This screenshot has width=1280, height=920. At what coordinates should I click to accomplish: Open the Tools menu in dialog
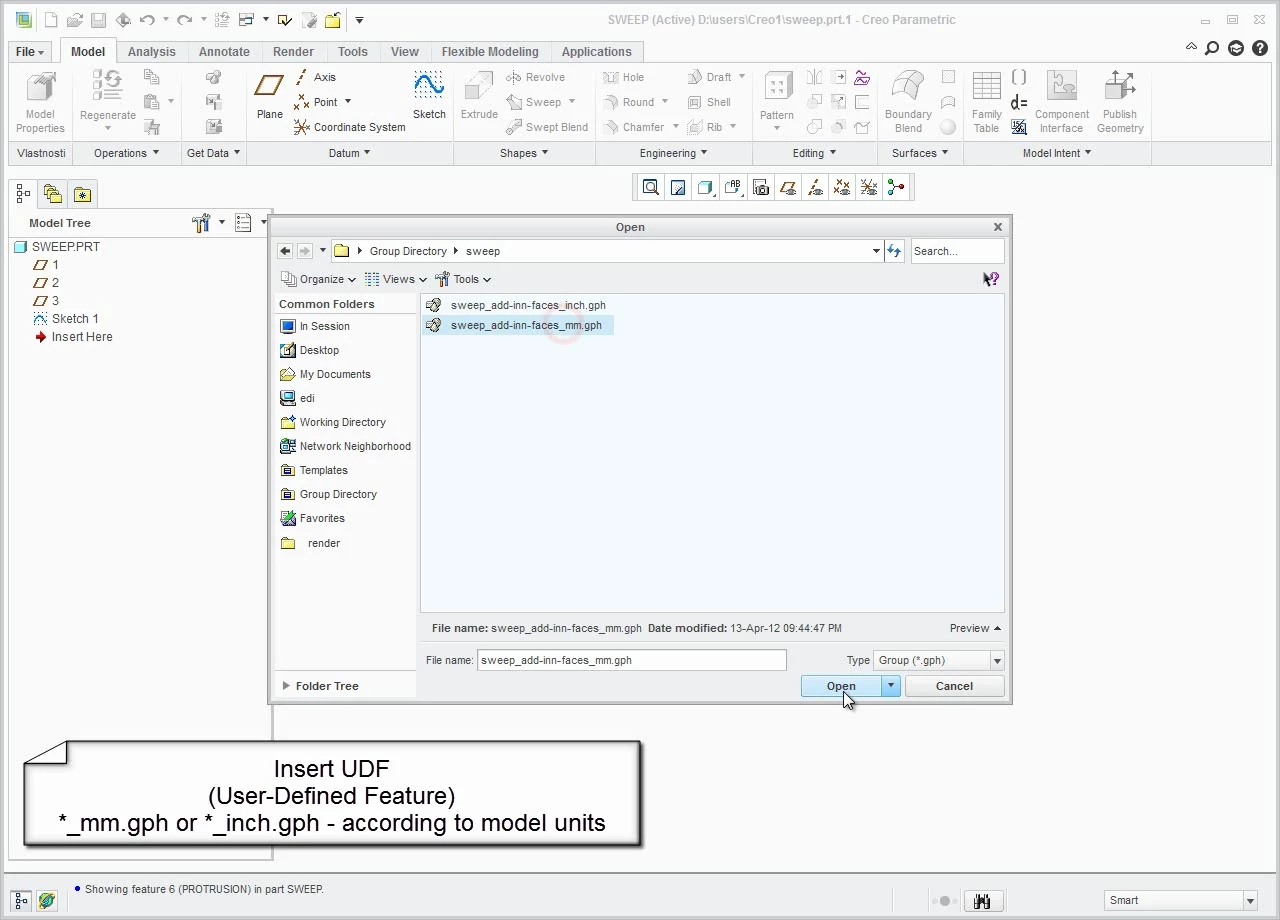coord(463,279)
